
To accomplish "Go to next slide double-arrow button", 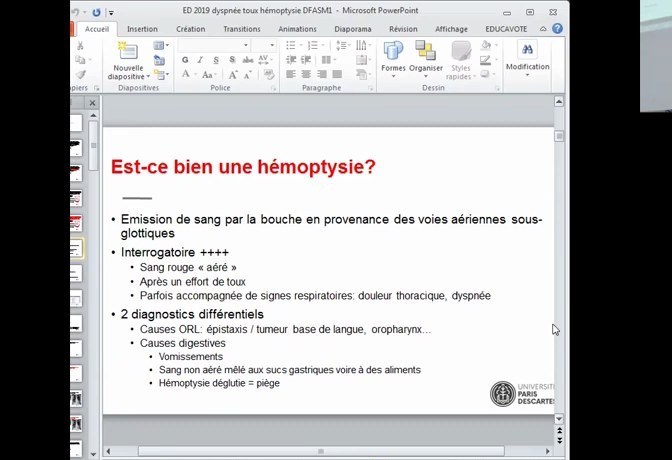I will [559, 440].
